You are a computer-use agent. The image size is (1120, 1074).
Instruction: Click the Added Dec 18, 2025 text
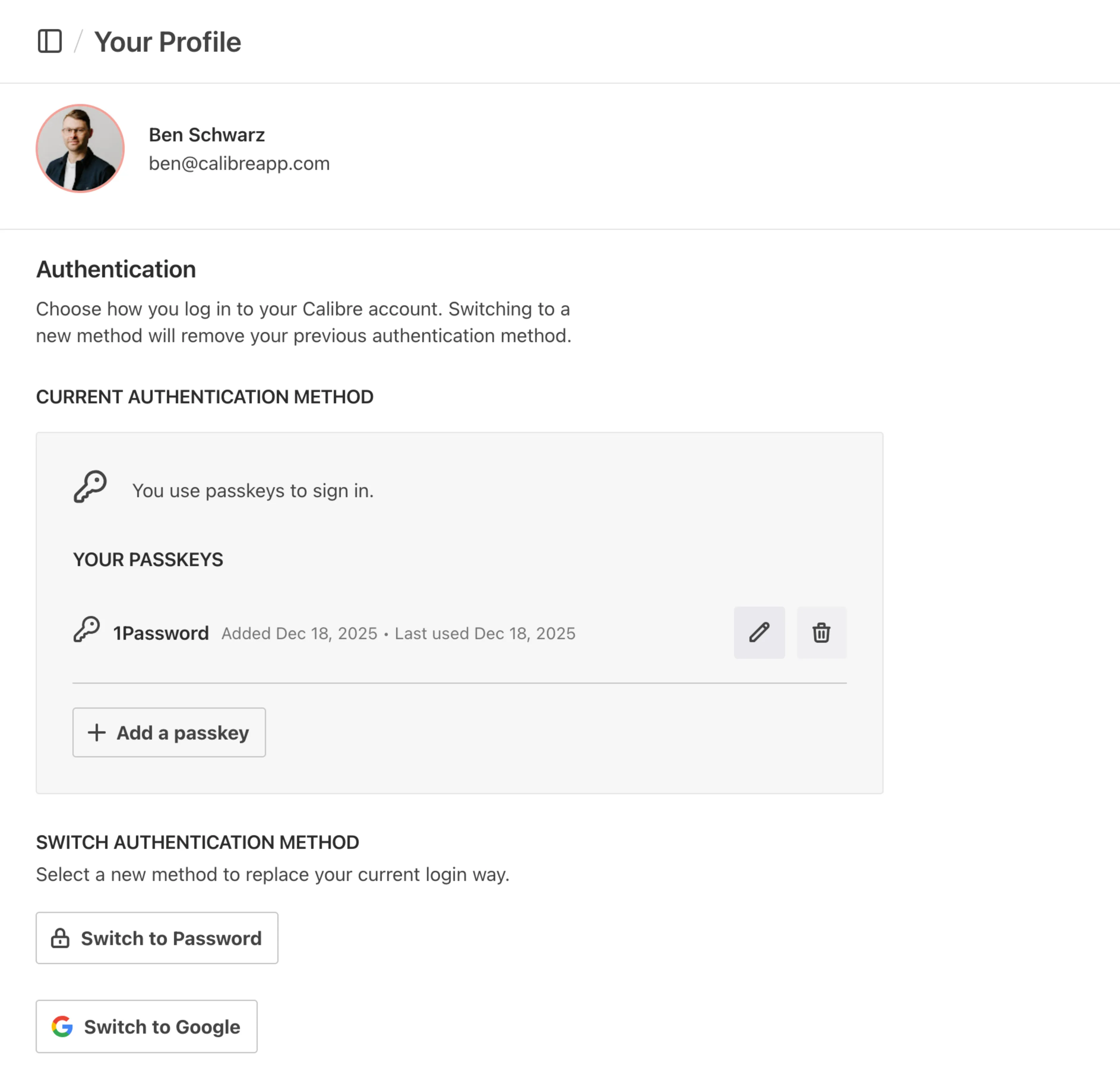click(299, 633)
